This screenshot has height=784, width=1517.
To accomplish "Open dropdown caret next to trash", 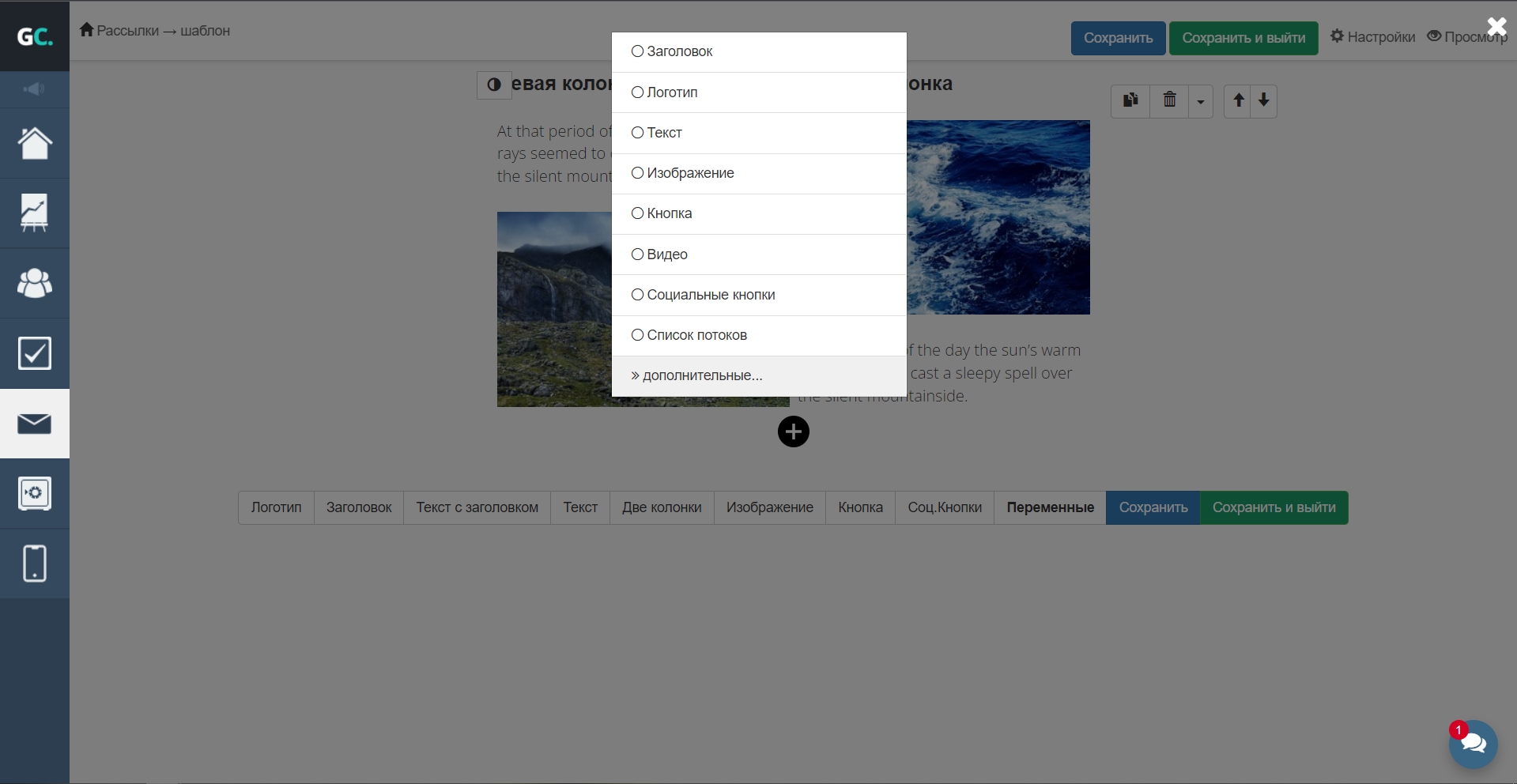I will pos(1200,101).
